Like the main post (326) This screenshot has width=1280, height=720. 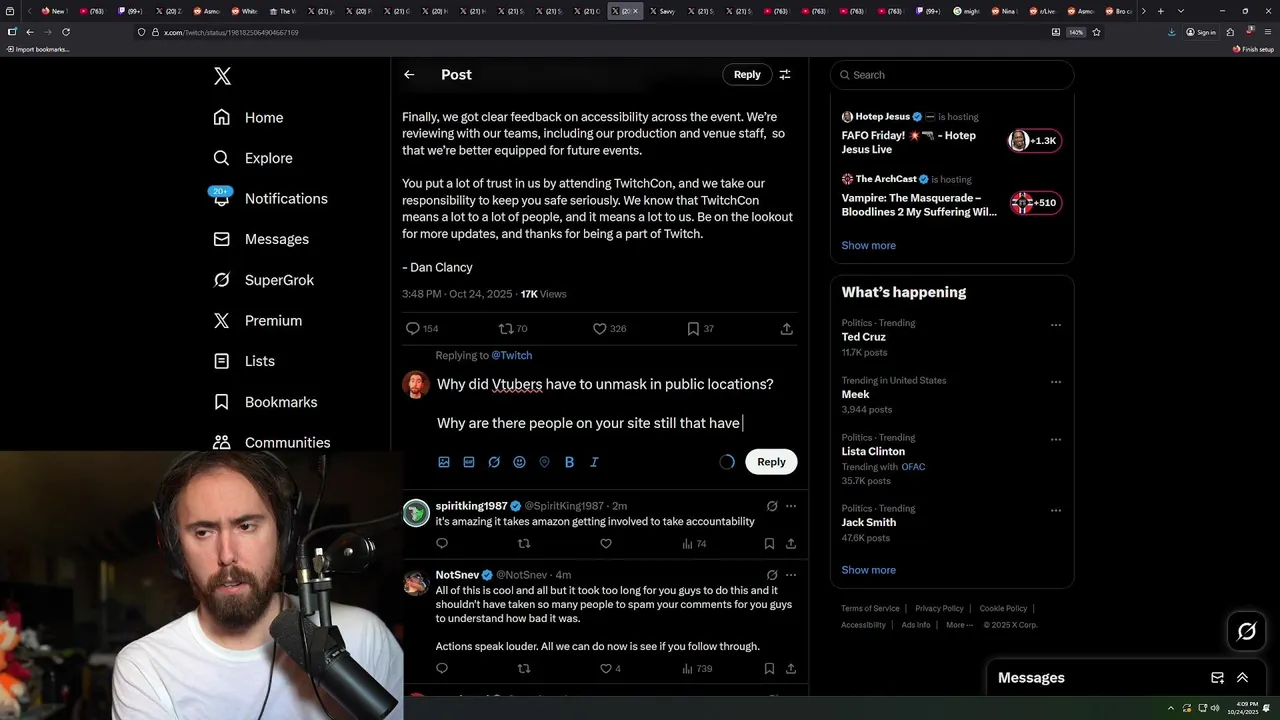click(609, 328)
